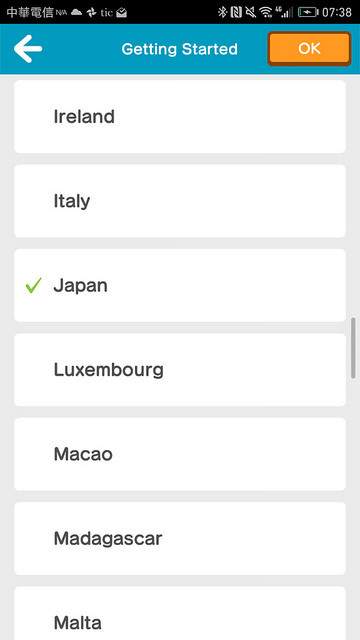Tap the Wi-Fi signal icon

(x=266, y=12)
